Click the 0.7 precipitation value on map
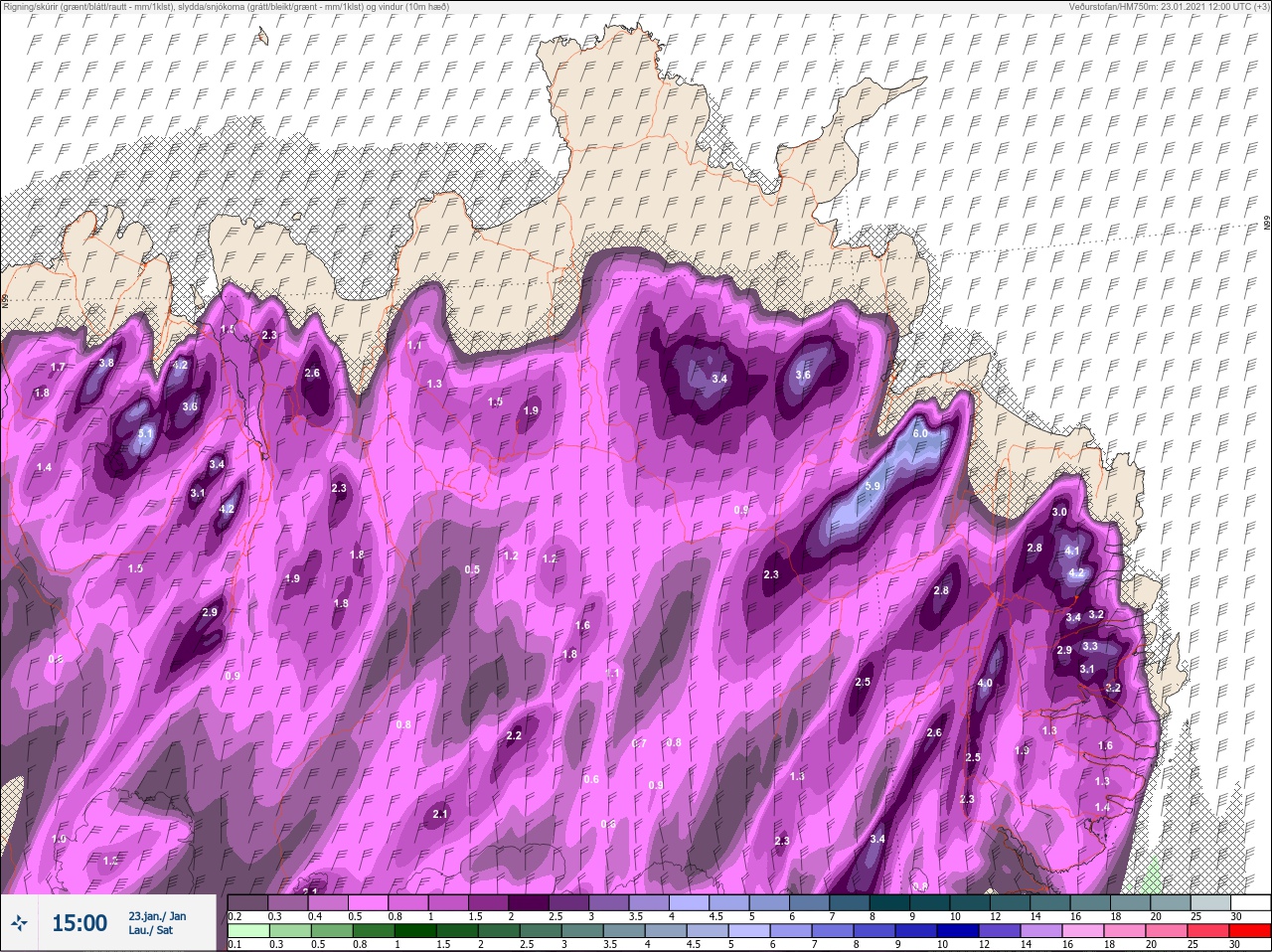This screenshot has height=952, width=1272. tap(639, 744)
